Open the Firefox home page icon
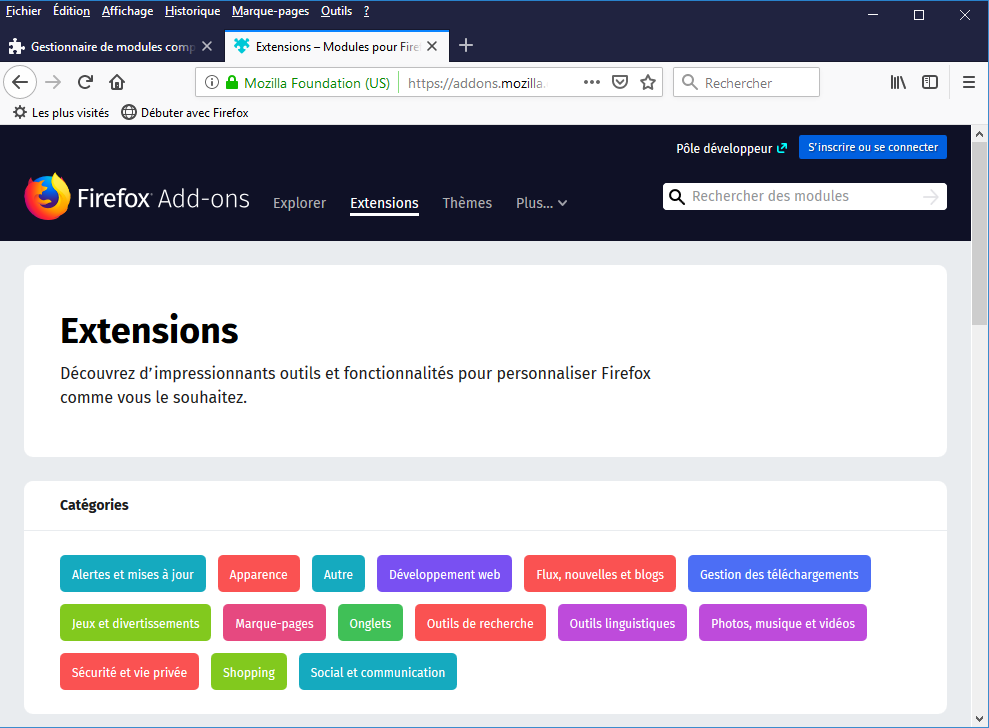The width and height of the screenshot is (989, 728). coord(117,82)
